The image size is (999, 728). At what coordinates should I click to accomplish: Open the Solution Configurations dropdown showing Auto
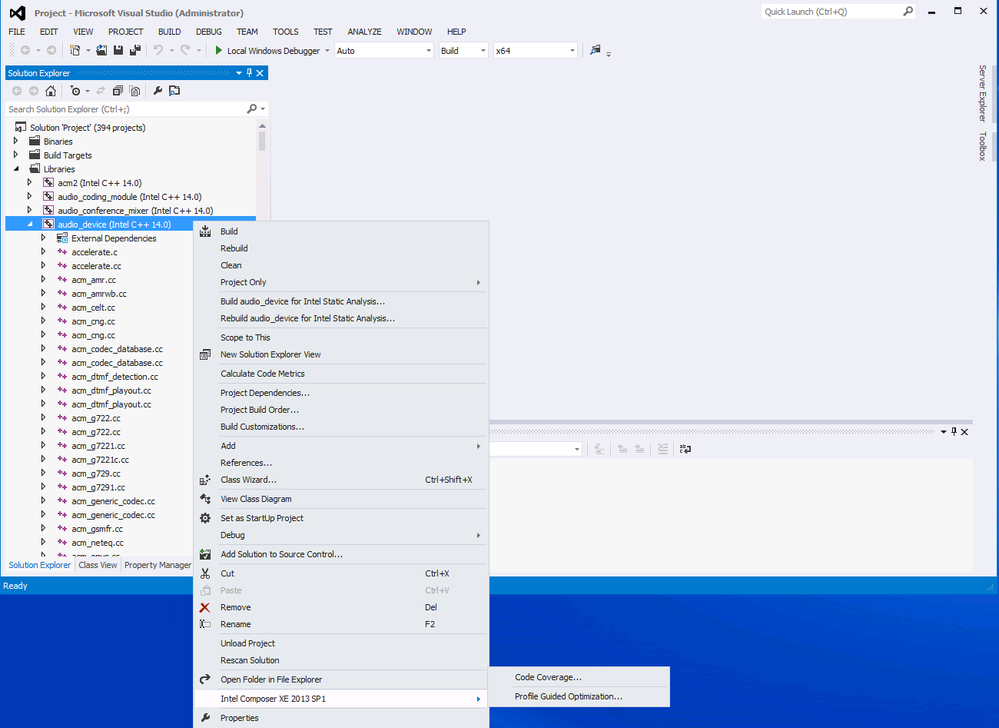384,50
